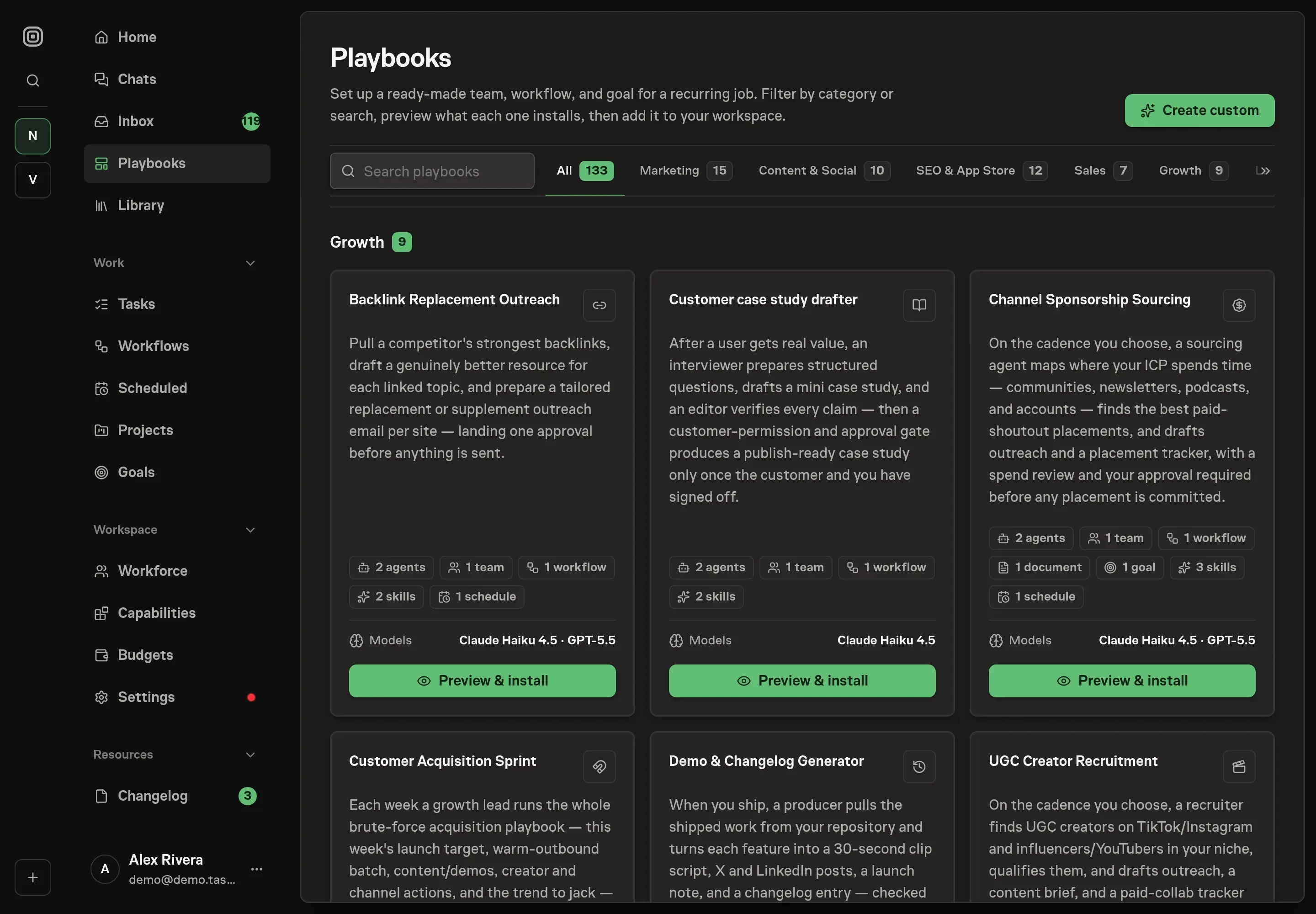Open the search magnifier in the left rail
Screen dimensions: 1316x914
pyautogui.click(x=32, y=80)
